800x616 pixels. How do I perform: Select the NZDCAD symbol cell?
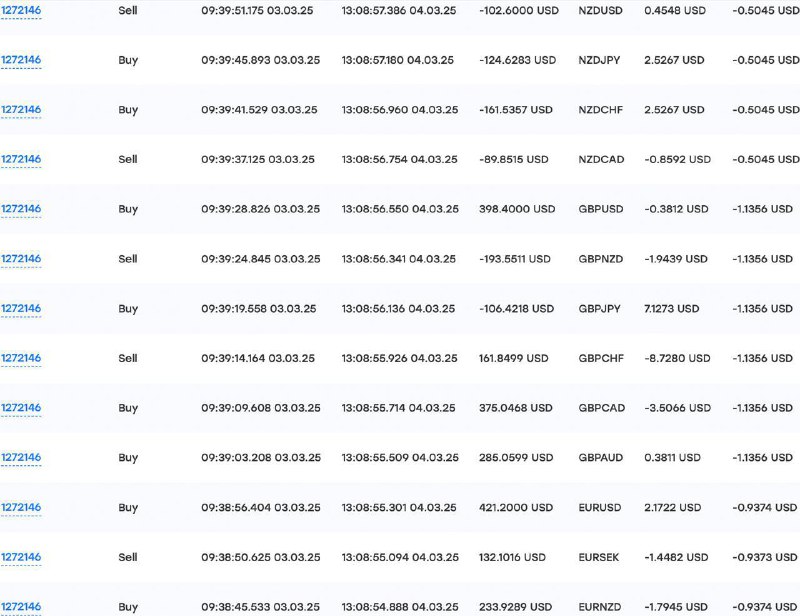601,159
